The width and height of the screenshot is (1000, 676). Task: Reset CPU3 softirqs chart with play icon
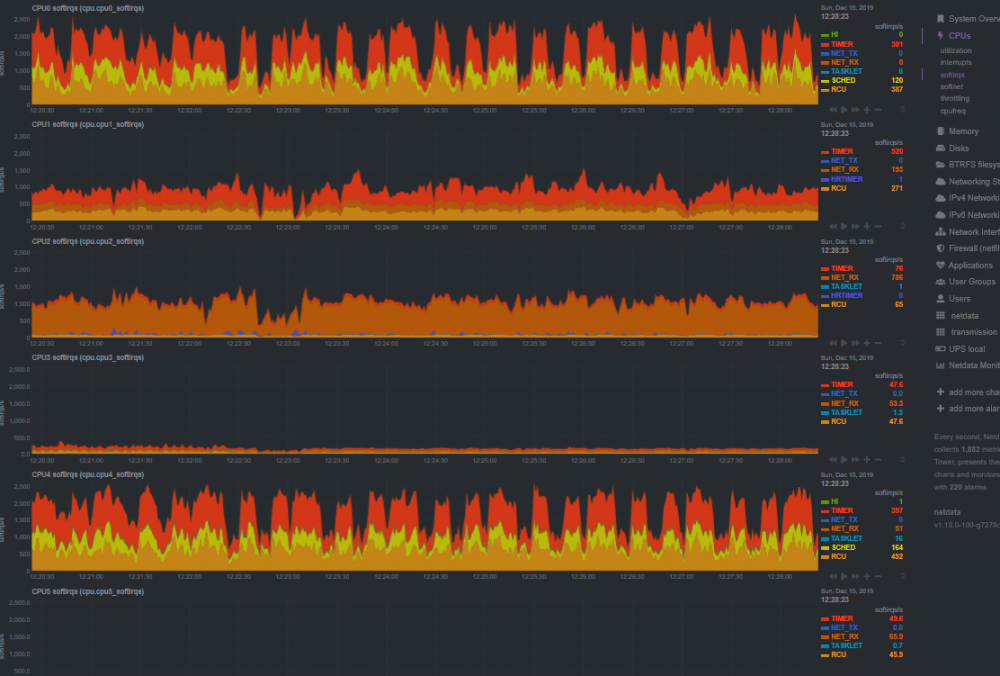[x=844, y=459]
